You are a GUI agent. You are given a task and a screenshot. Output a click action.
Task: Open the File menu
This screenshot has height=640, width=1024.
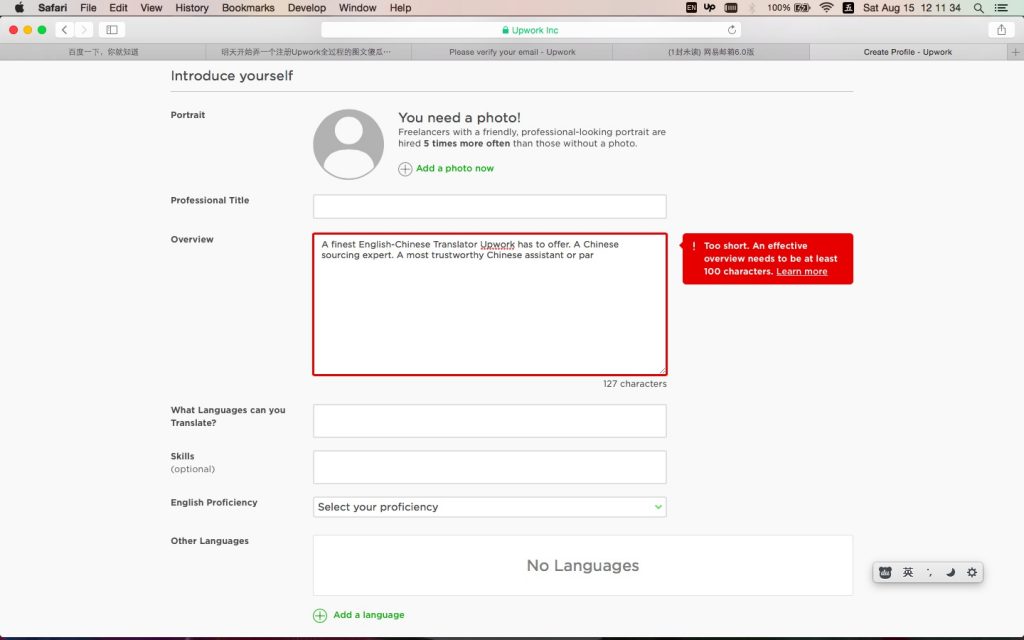click(88, 8)
